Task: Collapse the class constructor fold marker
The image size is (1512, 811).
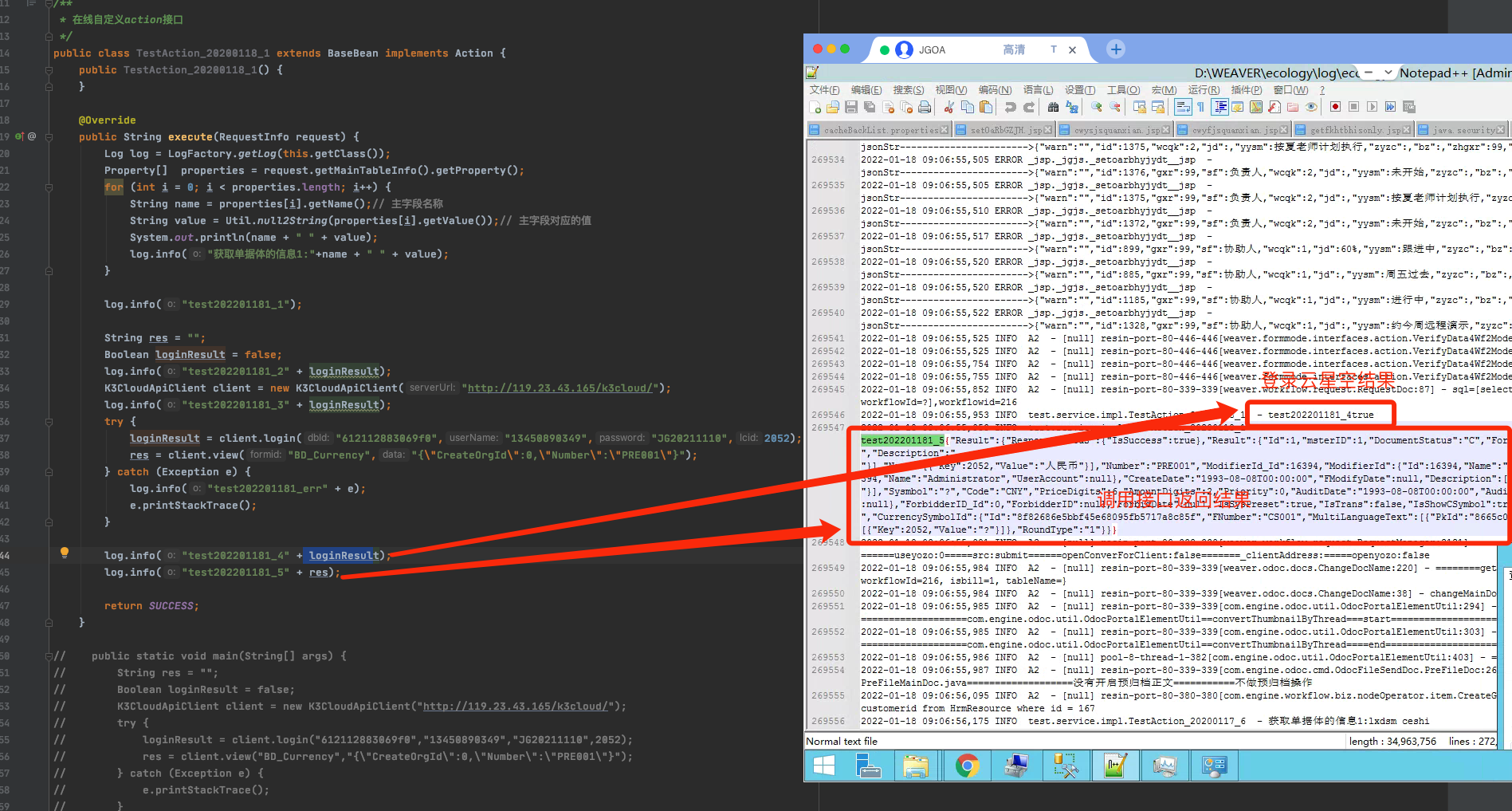Action: (x=49, y=69)
